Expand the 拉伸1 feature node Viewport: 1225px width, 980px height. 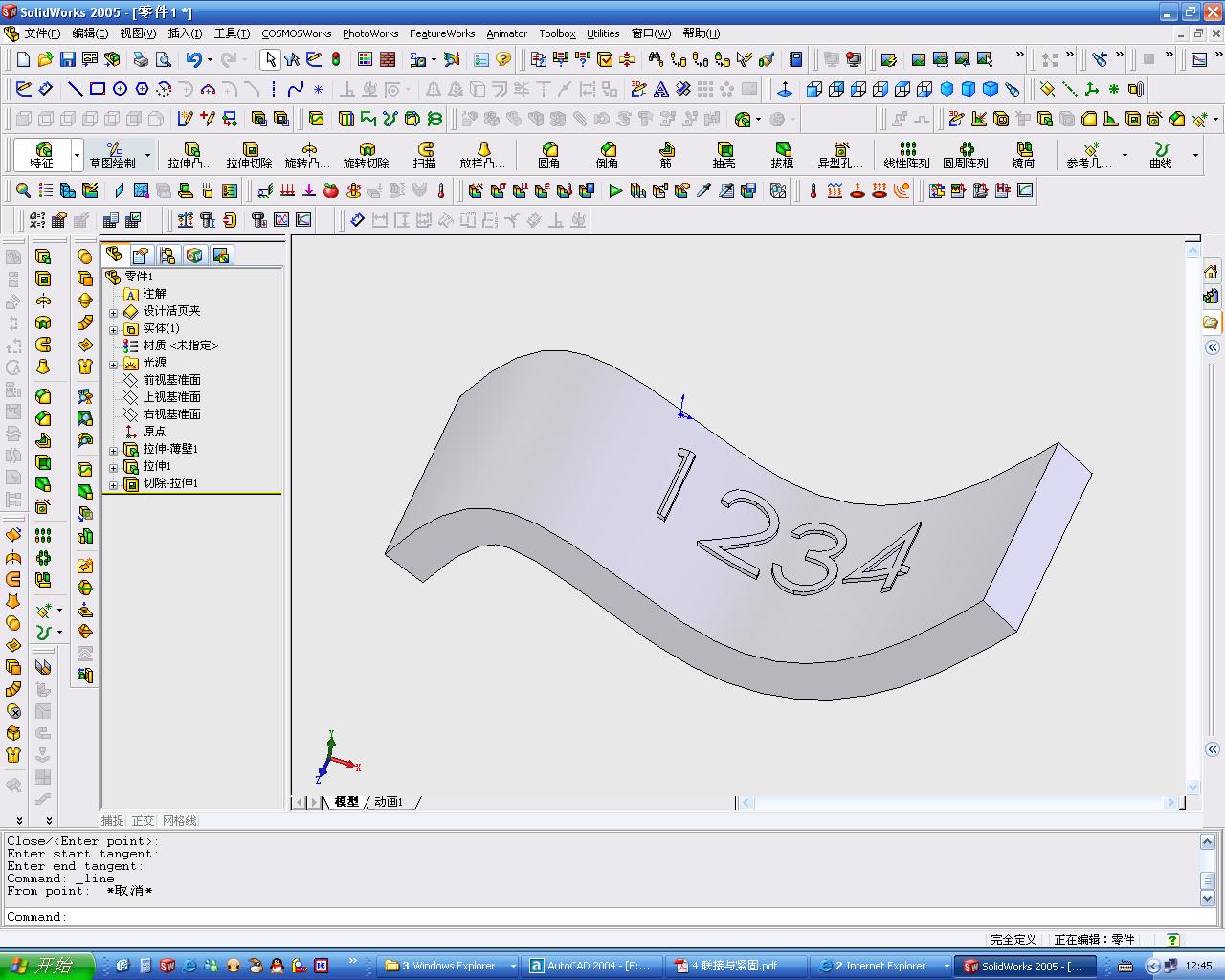[114, 467]
